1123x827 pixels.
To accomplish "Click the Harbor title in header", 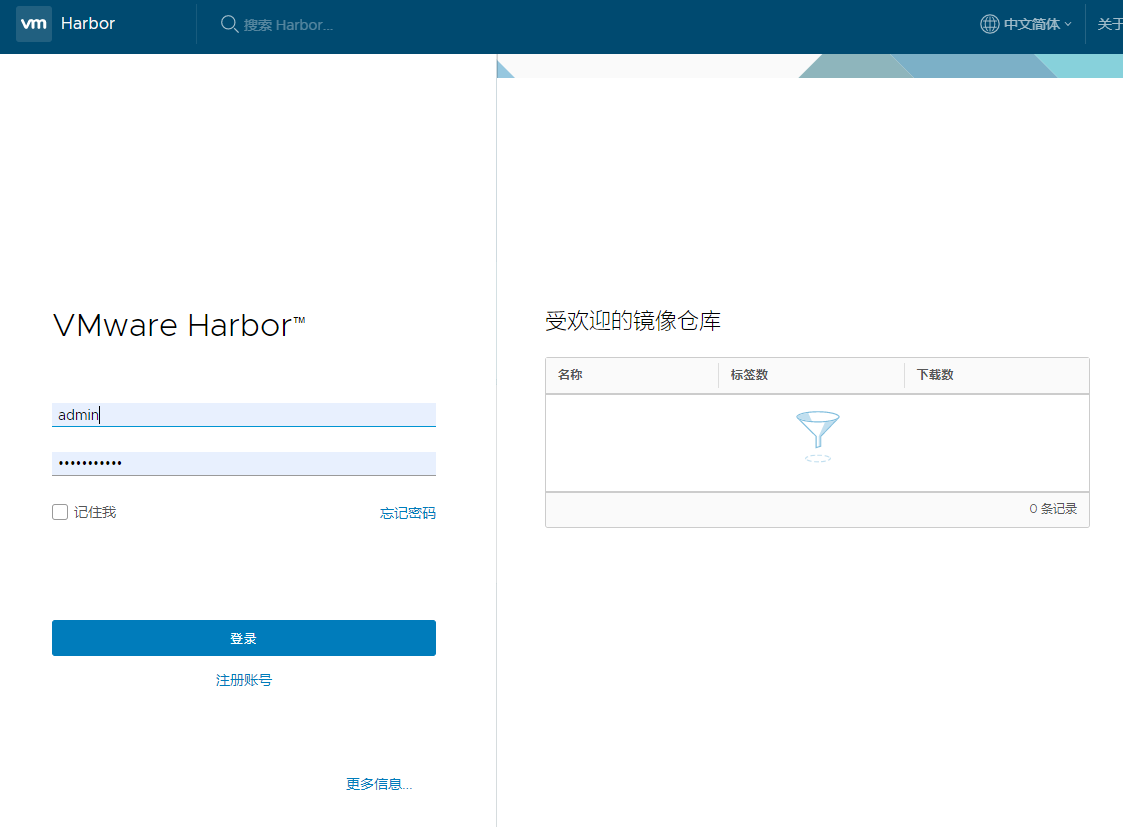I will click(x=88, y=24).
